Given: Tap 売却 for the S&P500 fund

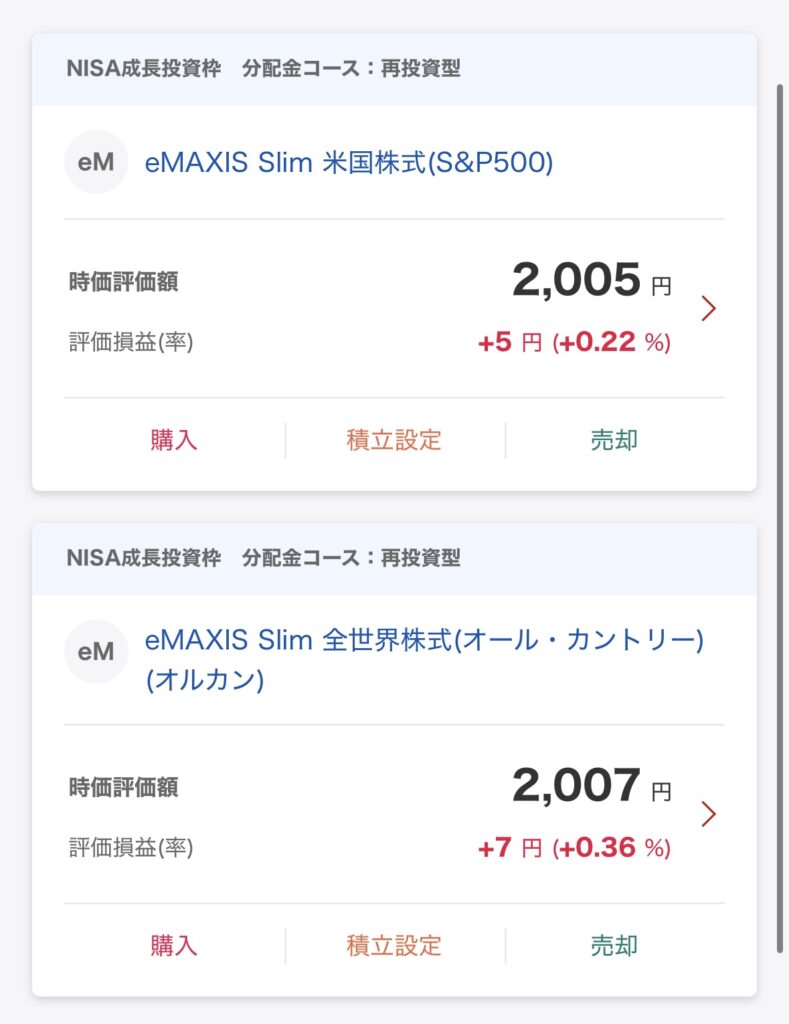Looking at the screenshot, I should (x=614, y=440).
